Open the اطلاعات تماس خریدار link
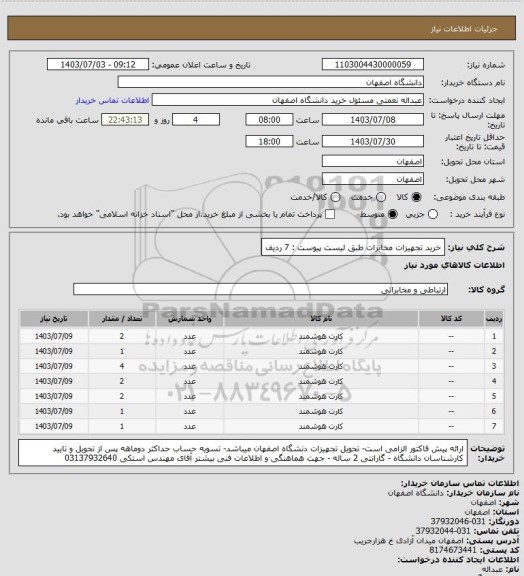 click(112, 100)
